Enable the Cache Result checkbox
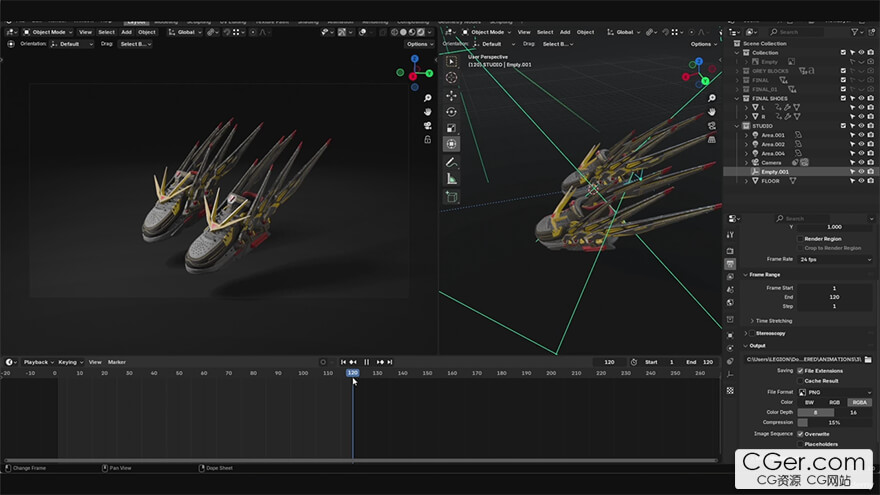 [800, 381]
